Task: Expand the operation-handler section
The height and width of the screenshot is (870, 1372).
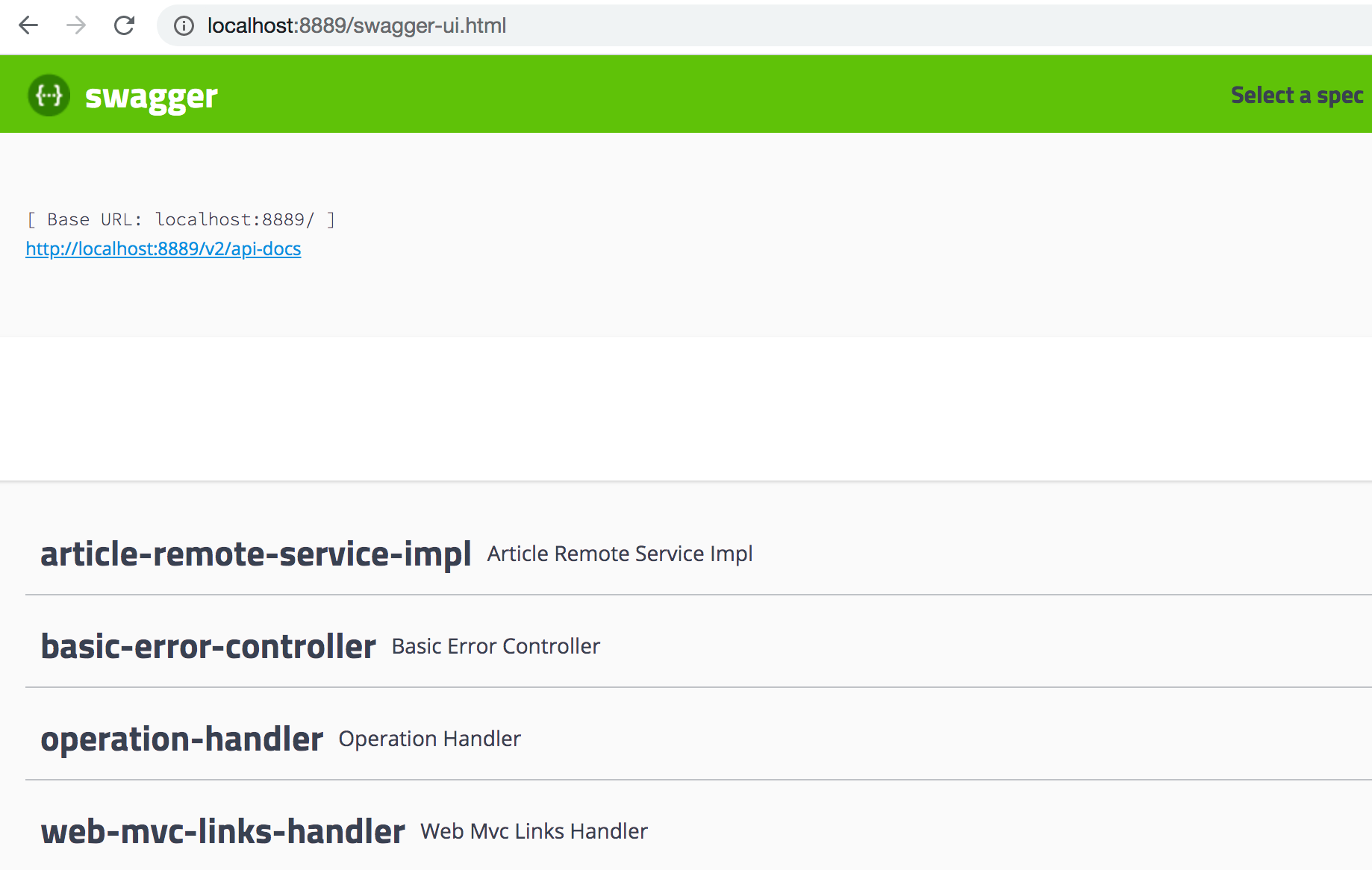Action: [x=181, y=739]
